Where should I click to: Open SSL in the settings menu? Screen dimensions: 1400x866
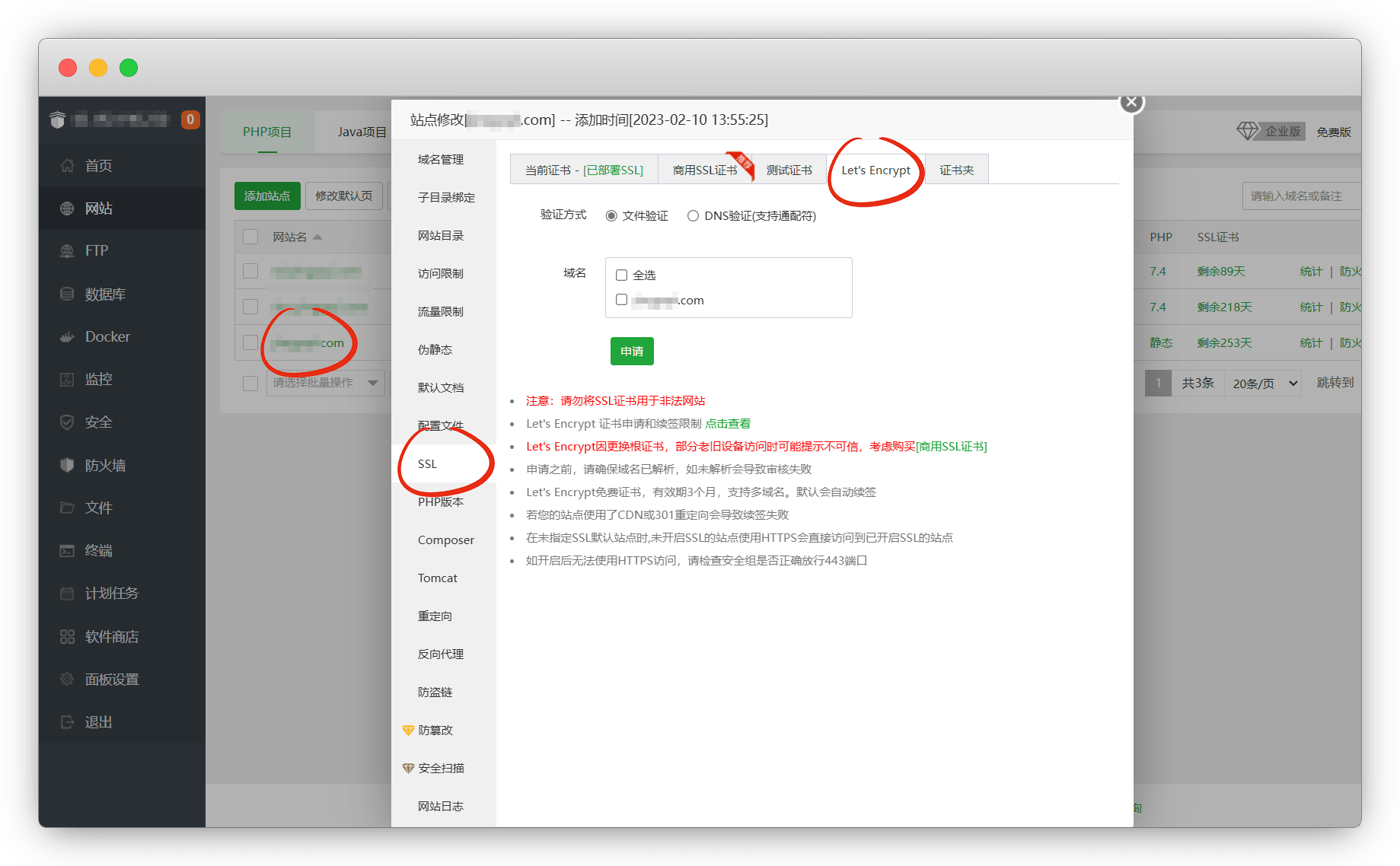tap(427, 464)
